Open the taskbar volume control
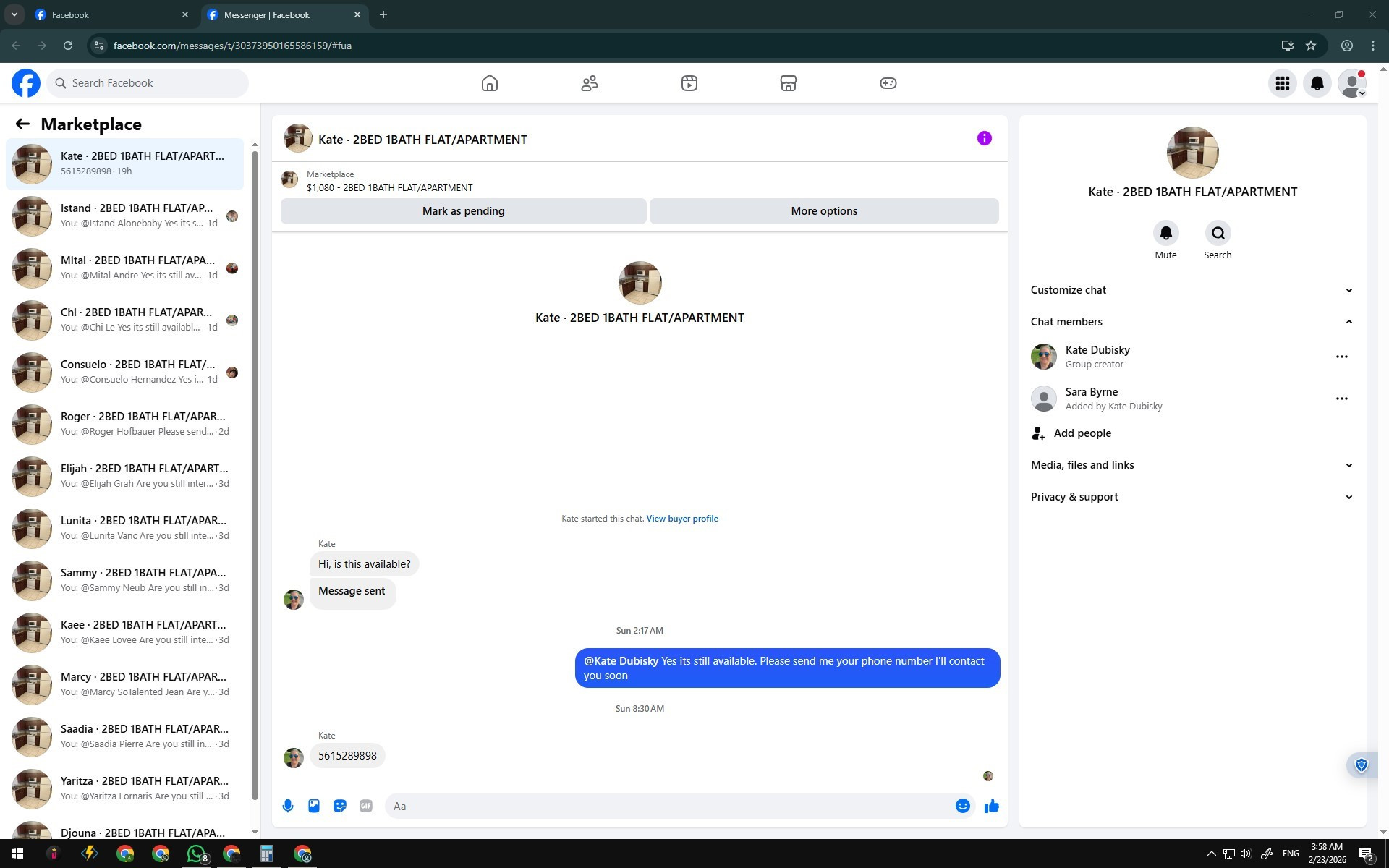Viewport: 1389px width, 868px height. pos(1246,854)
